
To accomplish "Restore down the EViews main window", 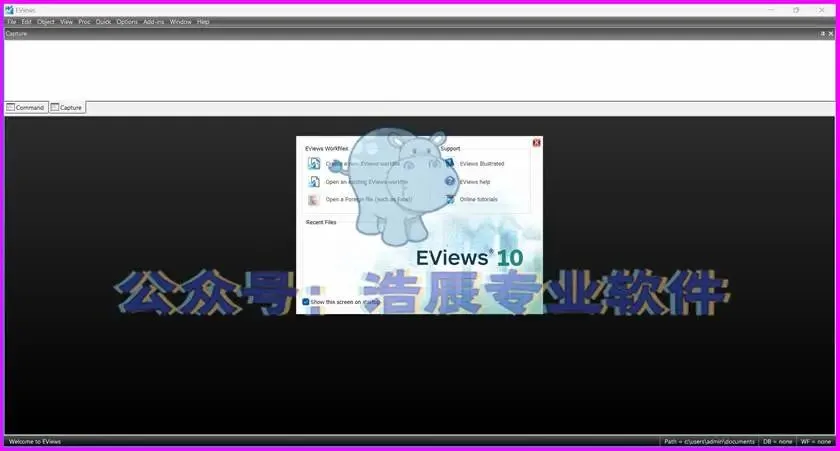I will click(x=796, y=10).
